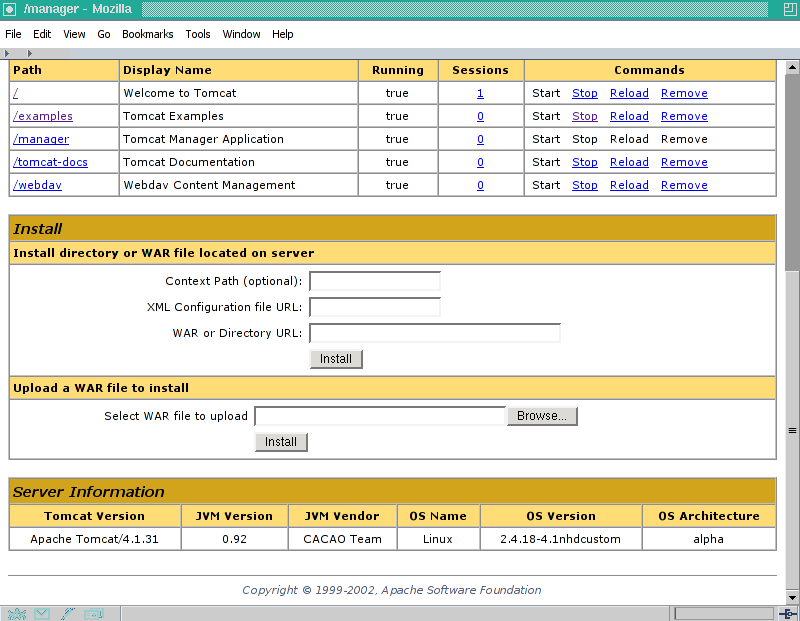Screen dimensions: 800x621
Task: Expand the first collapsed toolbar grippy arrow
Action: [x=7, y=53]
